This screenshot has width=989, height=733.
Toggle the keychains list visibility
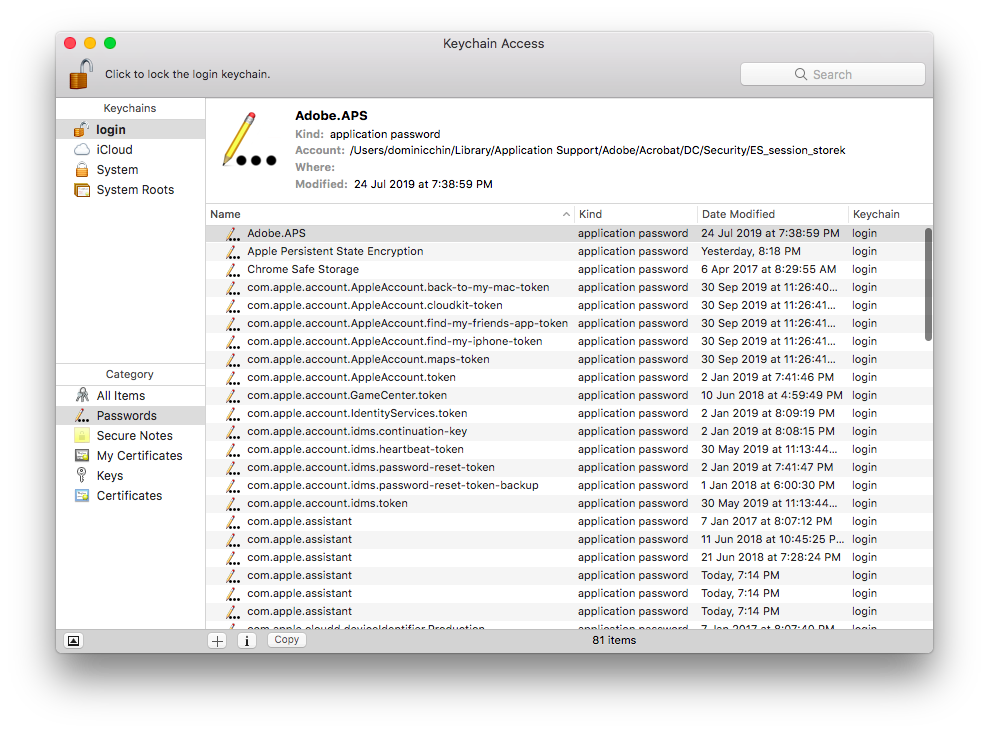click(73, 640)
